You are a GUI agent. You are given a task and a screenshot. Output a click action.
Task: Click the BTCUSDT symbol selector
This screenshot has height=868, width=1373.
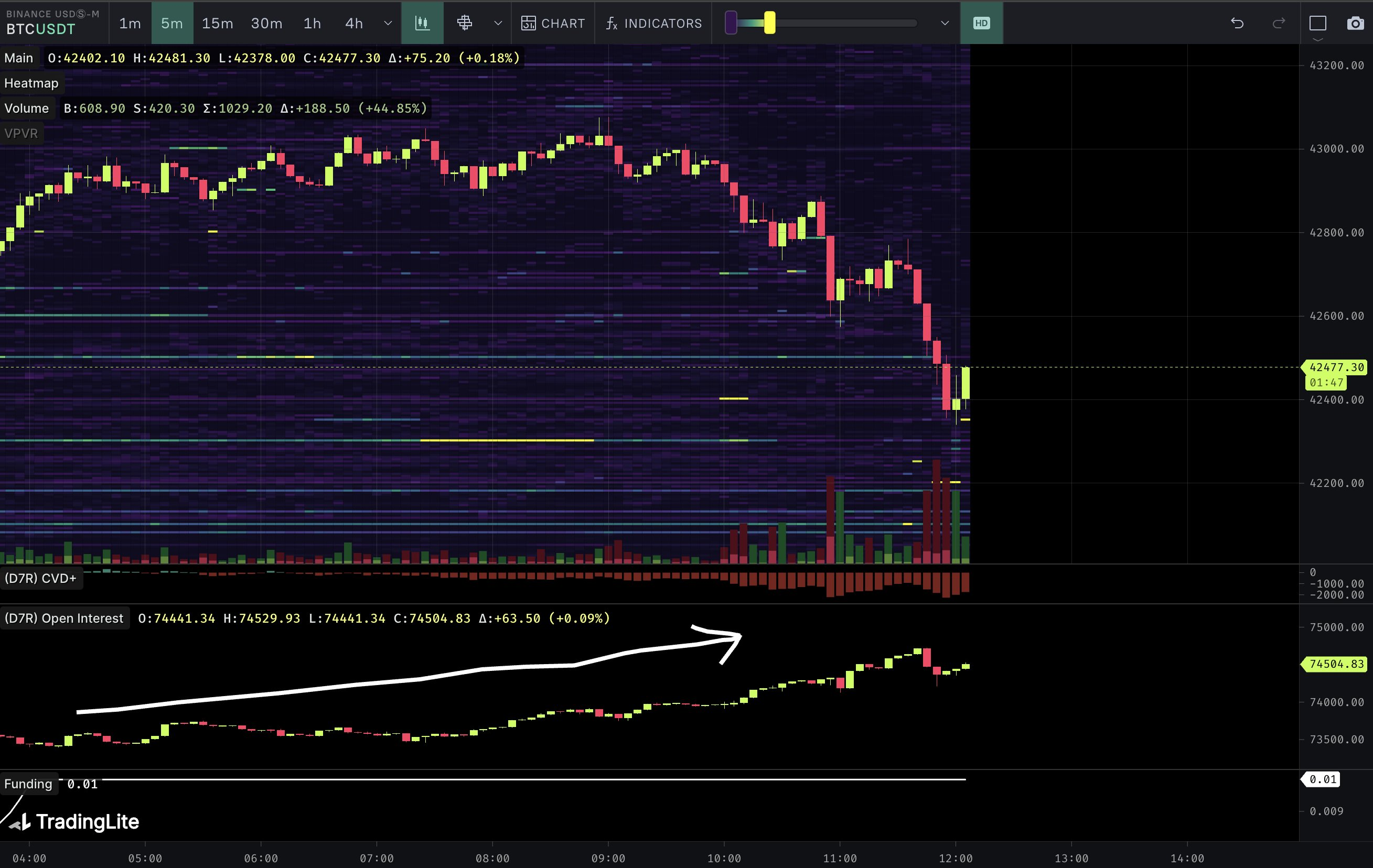[x=41, y=29]
